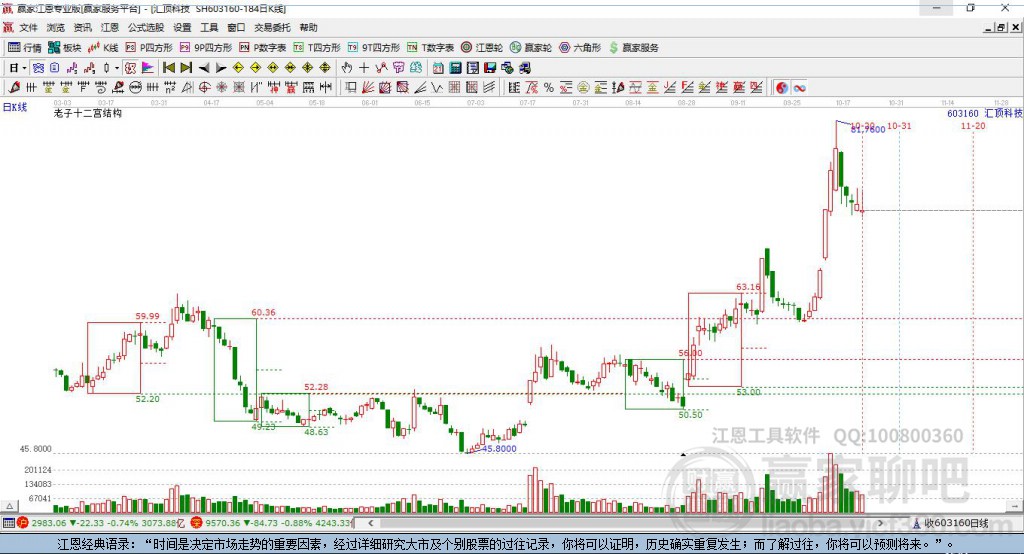The width and height of the screenshot is (1024, 554).
Task: Launch the 江恩轮 Gann wheel
Action: point(482,48)
